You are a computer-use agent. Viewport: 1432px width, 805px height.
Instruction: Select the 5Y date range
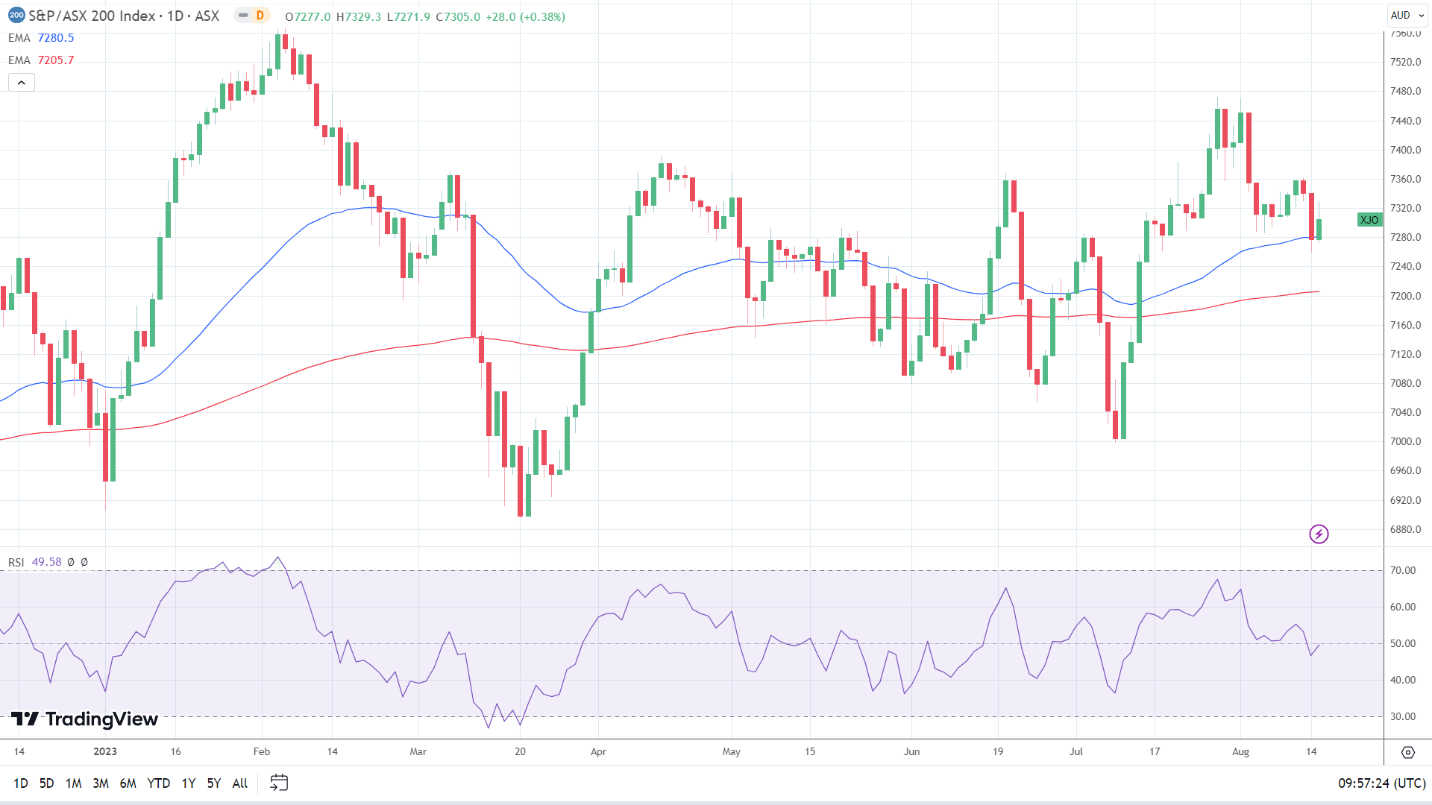click(x=214, y=783)
